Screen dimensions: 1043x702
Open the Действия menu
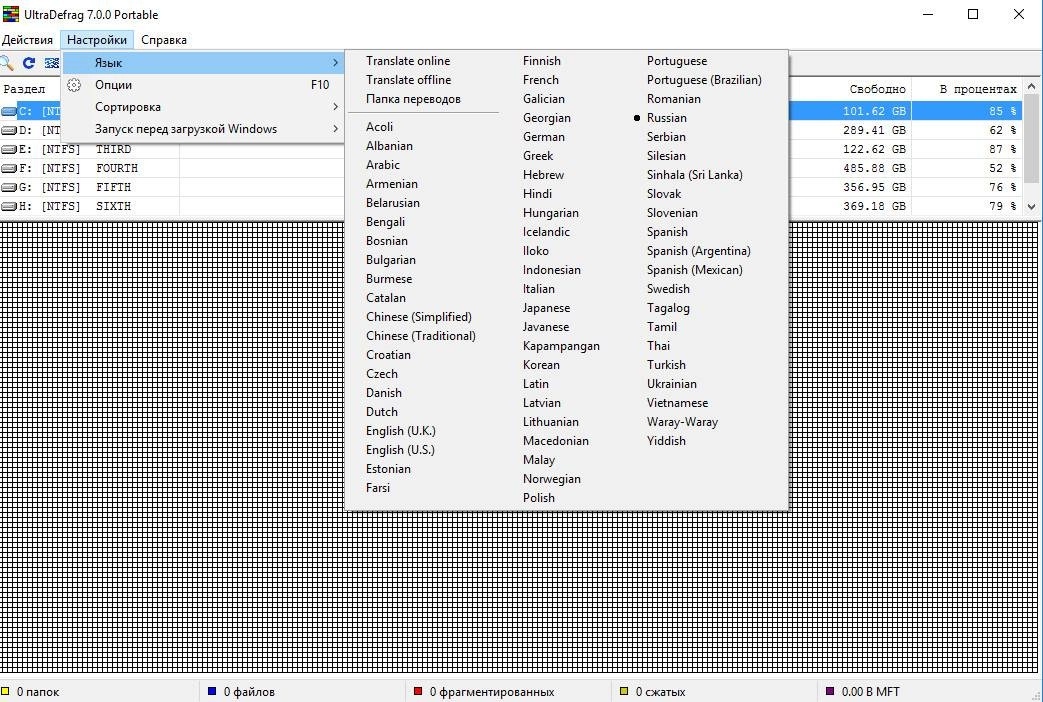tap(27, 40)
